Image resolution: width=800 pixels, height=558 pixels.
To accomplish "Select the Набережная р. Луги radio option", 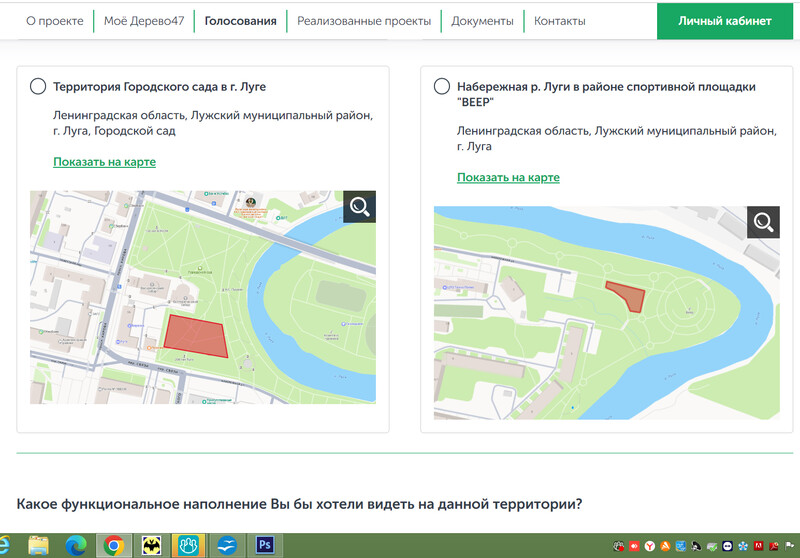I will [x=442, y=87].
